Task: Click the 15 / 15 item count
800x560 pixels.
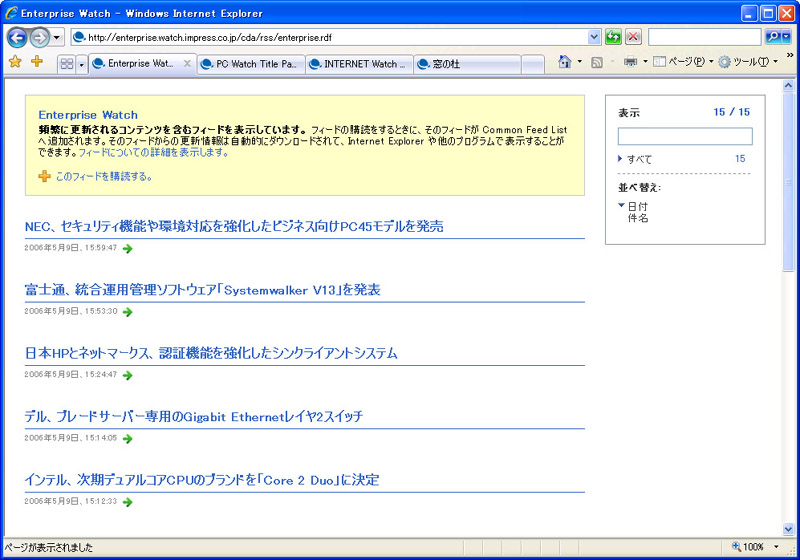Action: tap(732, 112)
